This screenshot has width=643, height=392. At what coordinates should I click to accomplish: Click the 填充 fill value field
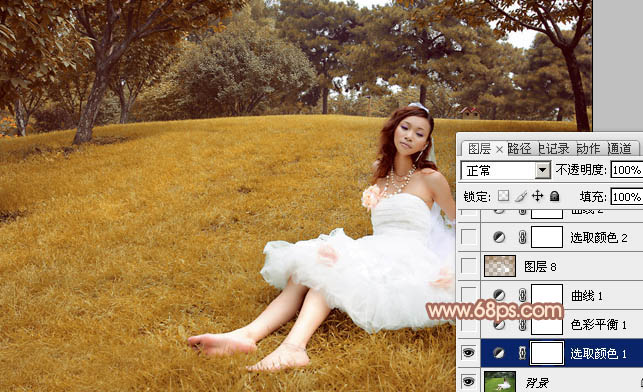(x=627, y=197)
